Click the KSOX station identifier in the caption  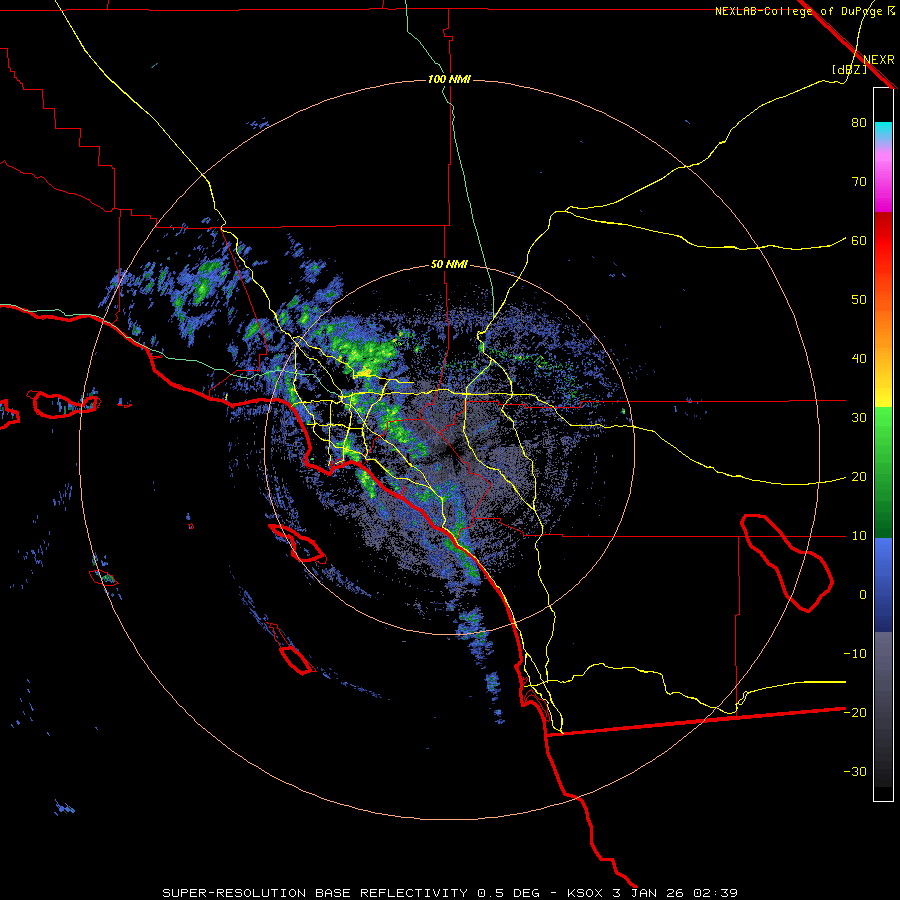tap(587, 893)
